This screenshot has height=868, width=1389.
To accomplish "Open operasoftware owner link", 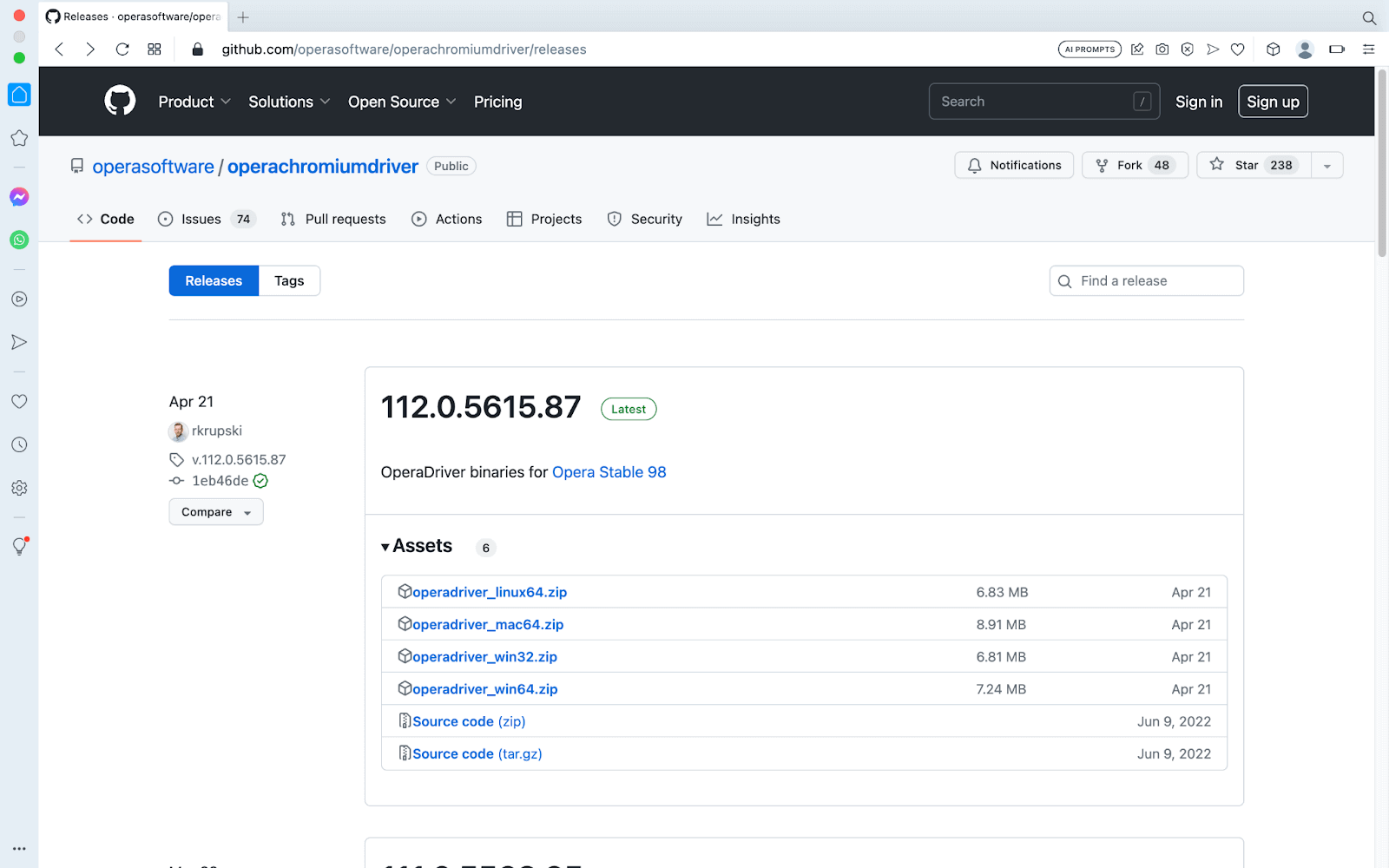I will (153, 167).
